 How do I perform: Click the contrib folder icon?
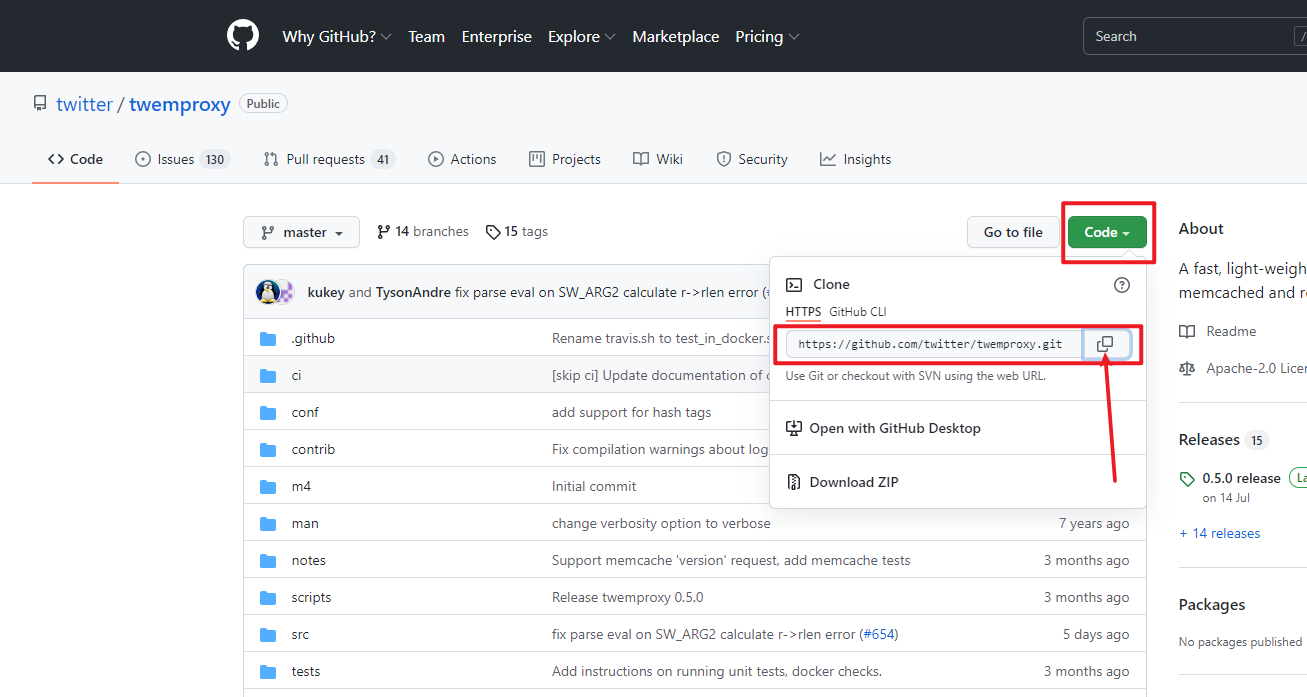point(268,450)
